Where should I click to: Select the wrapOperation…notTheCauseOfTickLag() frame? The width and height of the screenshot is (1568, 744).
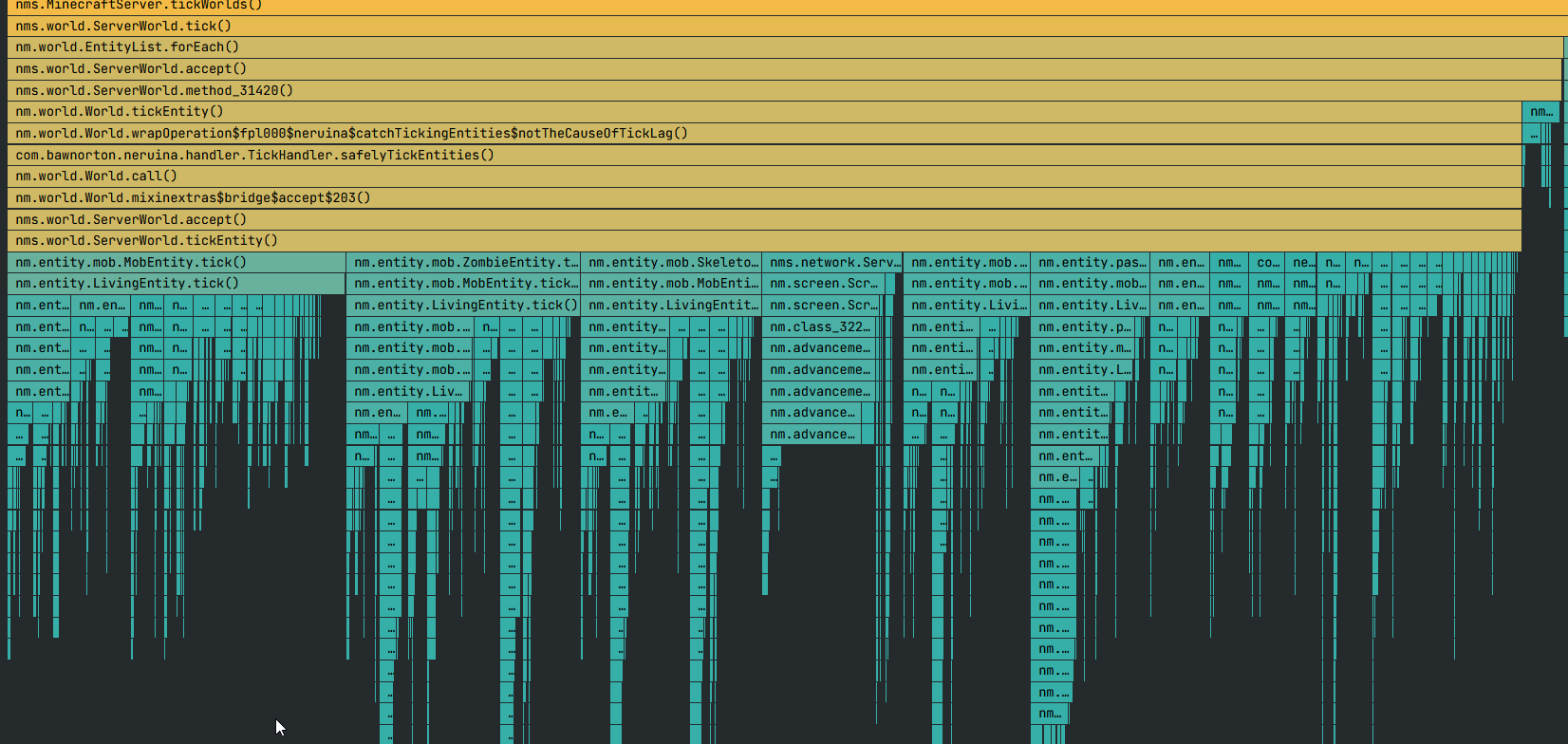tap(764, 134)
